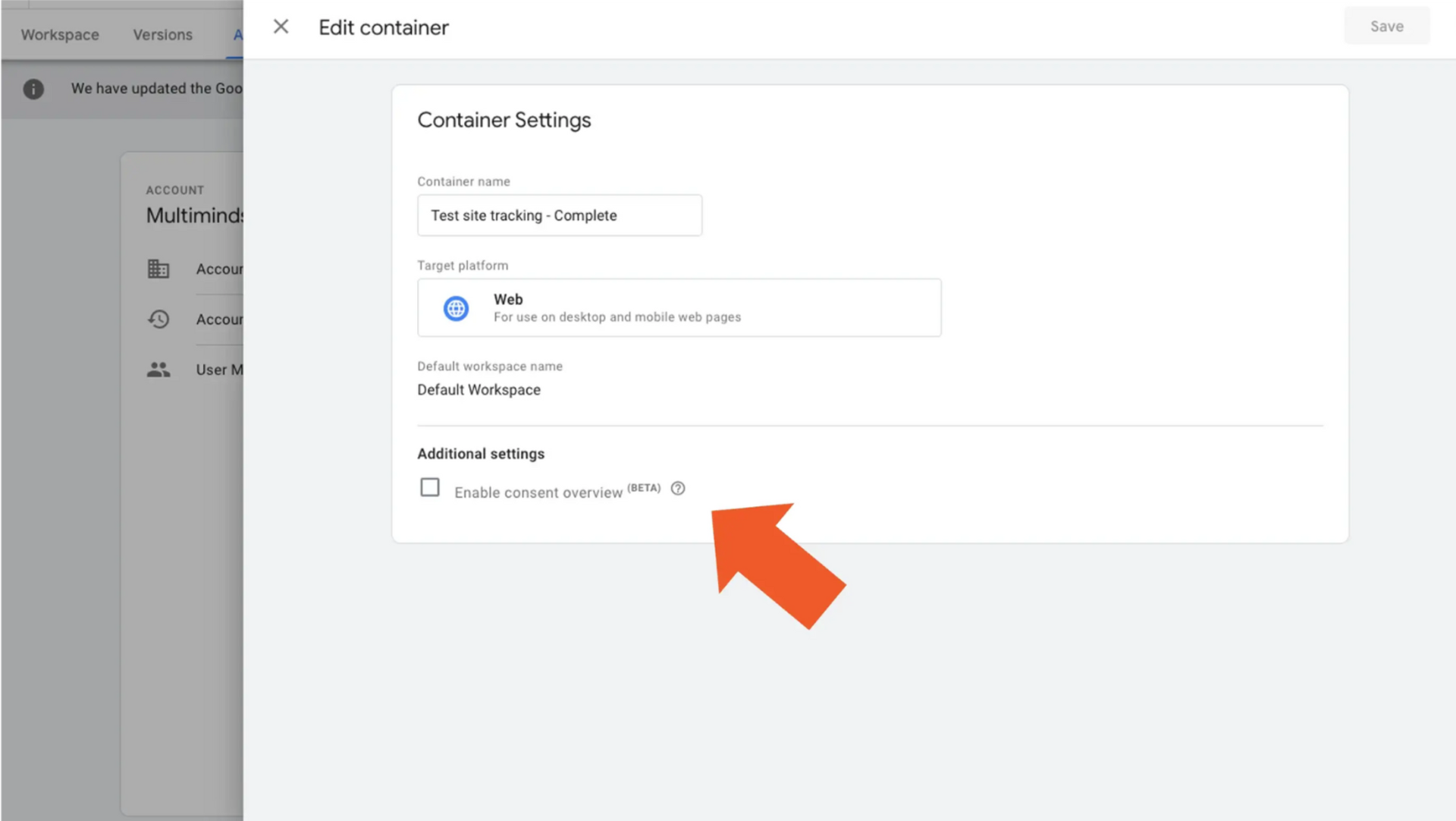The height and width of the screenshot is (821, 1456).
Task: Click the Account Settings building icon
Action: [158, 269]
